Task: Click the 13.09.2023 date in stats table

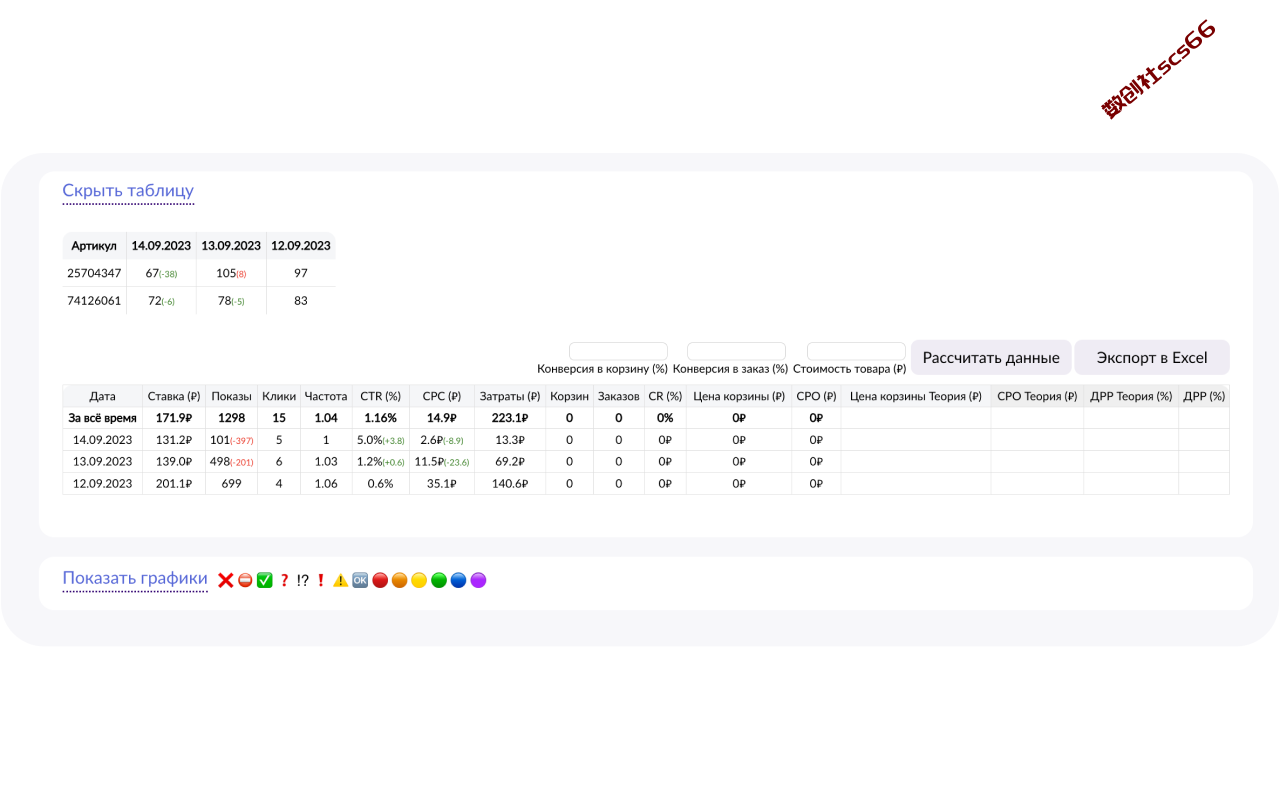Action: click(102, 462)
